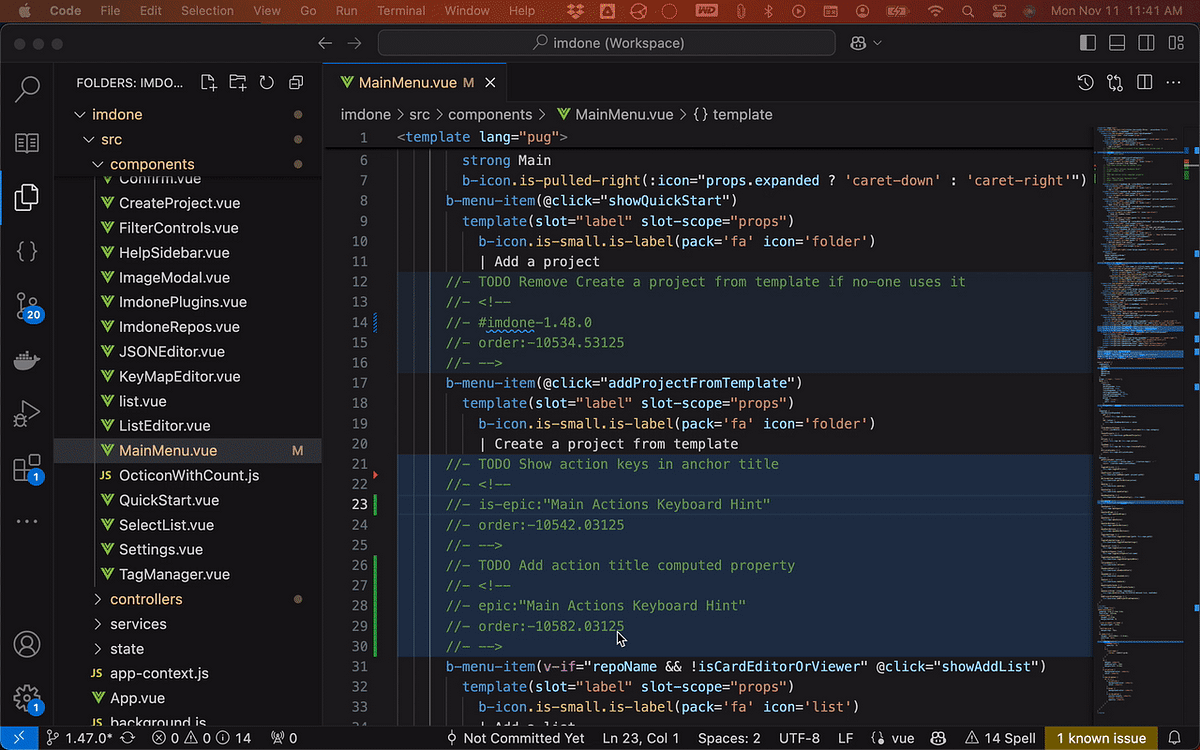Open the Manage gear settings icon
The height and width of the screenshot is (750, 1200).
click(x=27, y=698)
